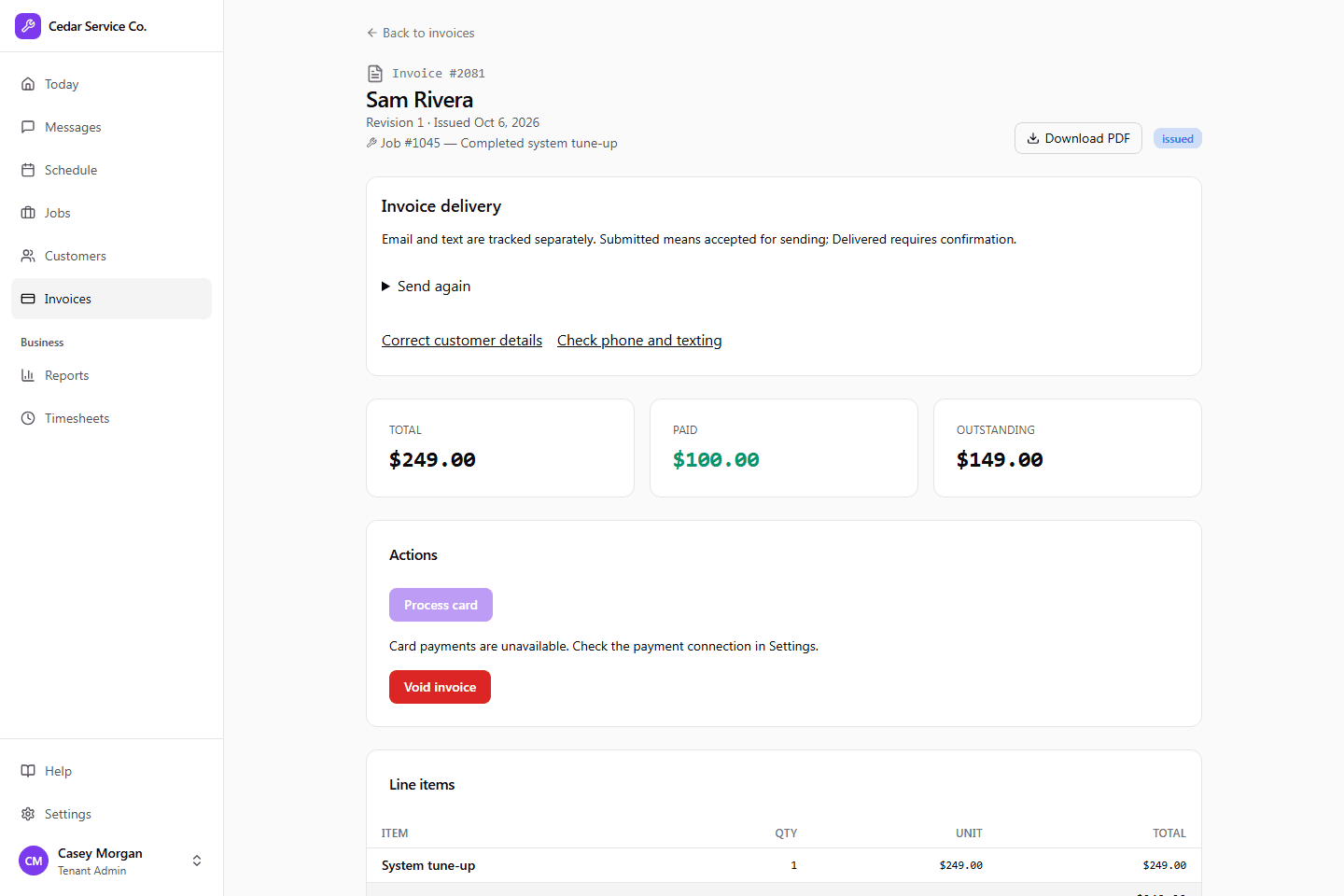Click the Invoices card icon
Screen dimensions: 1344x896
click(x=28, y=299)
